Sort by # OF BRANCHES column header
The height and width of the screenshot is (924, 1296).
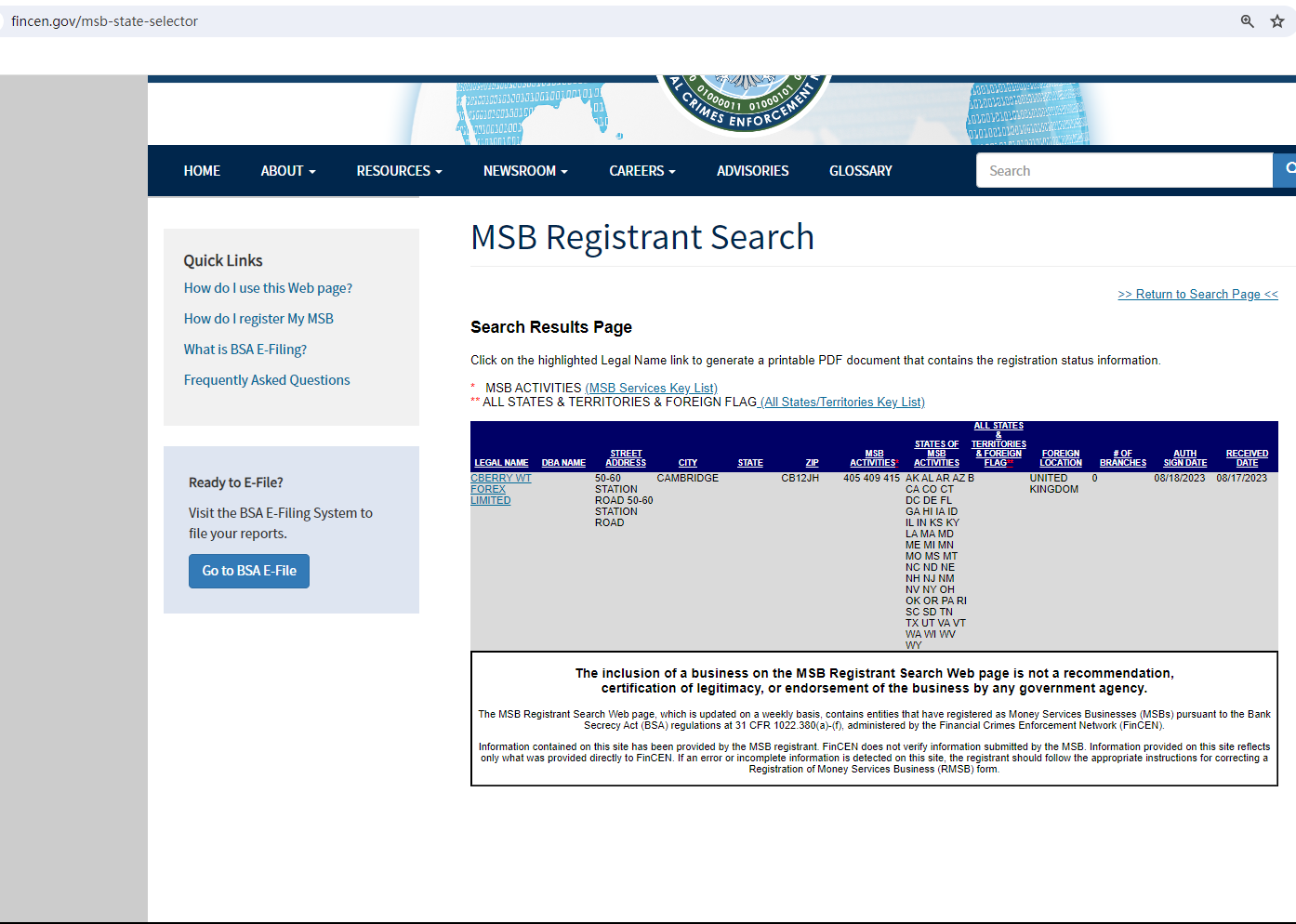(1123, 458)
